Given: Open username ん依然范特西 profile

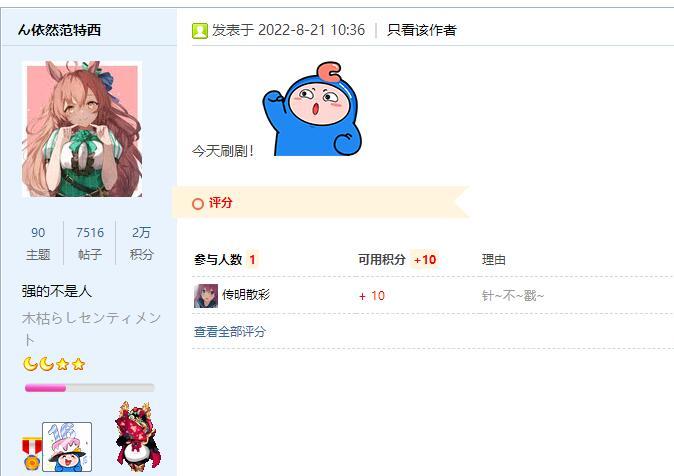Looking at the screenshot, I should tap(59, 30).
